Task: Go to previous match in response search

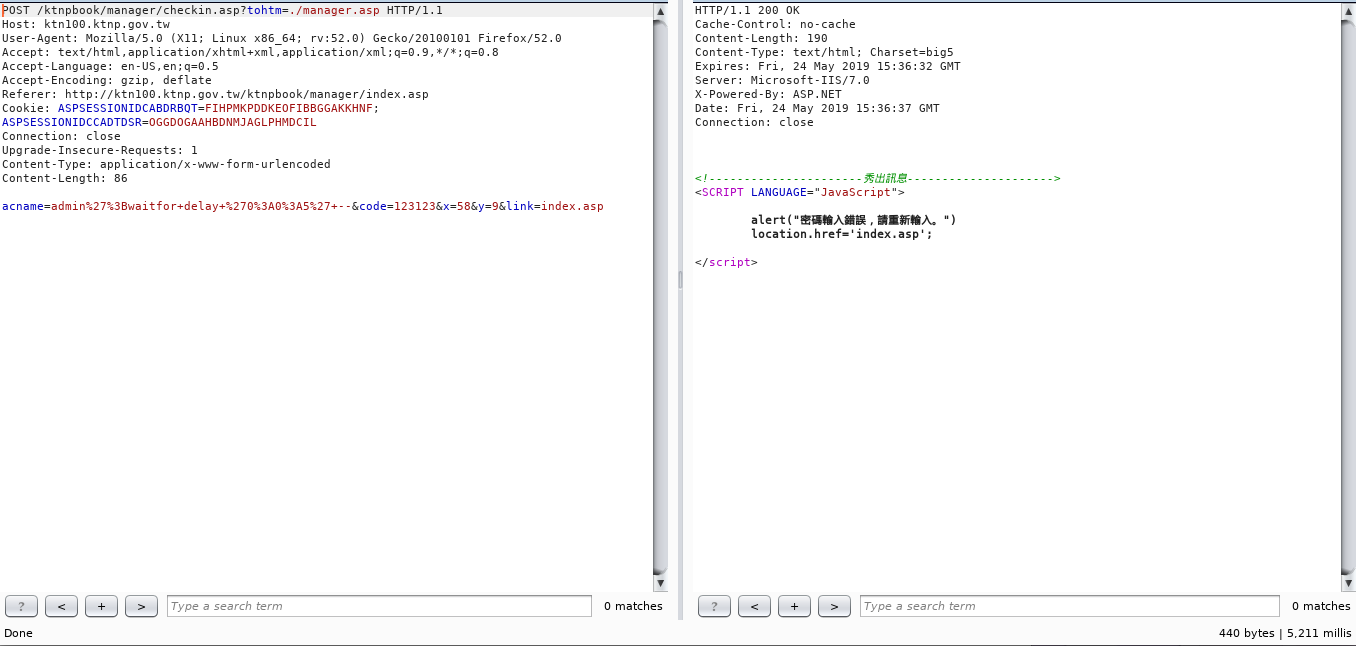Action: (754, 606)
